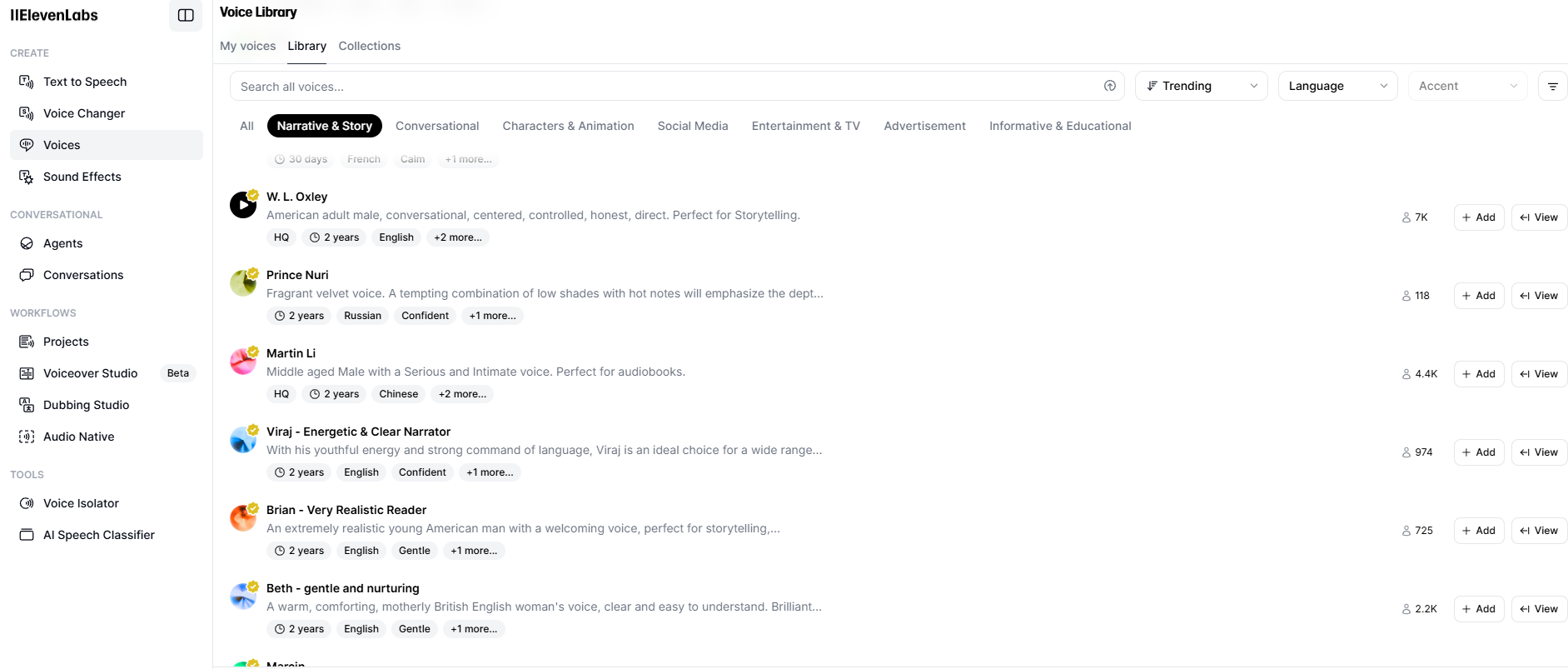The height and width of the screenshot is (669, 1568).
Task: Select Informative & Educational category
Action: tap(1060, 126)
